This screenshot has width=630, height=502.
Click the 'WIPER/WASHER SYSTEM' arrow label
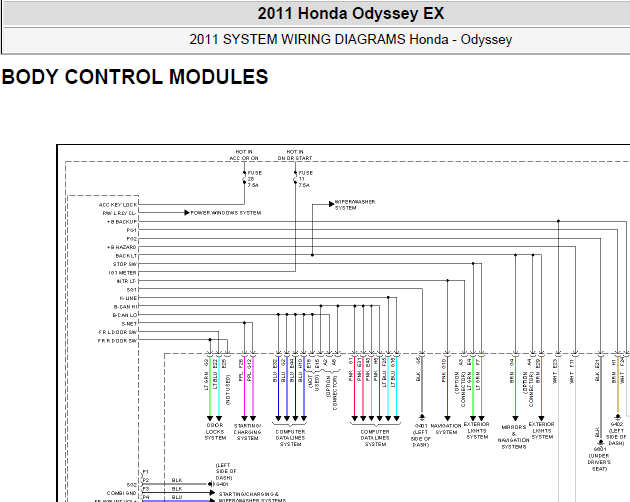click(355, 205)
